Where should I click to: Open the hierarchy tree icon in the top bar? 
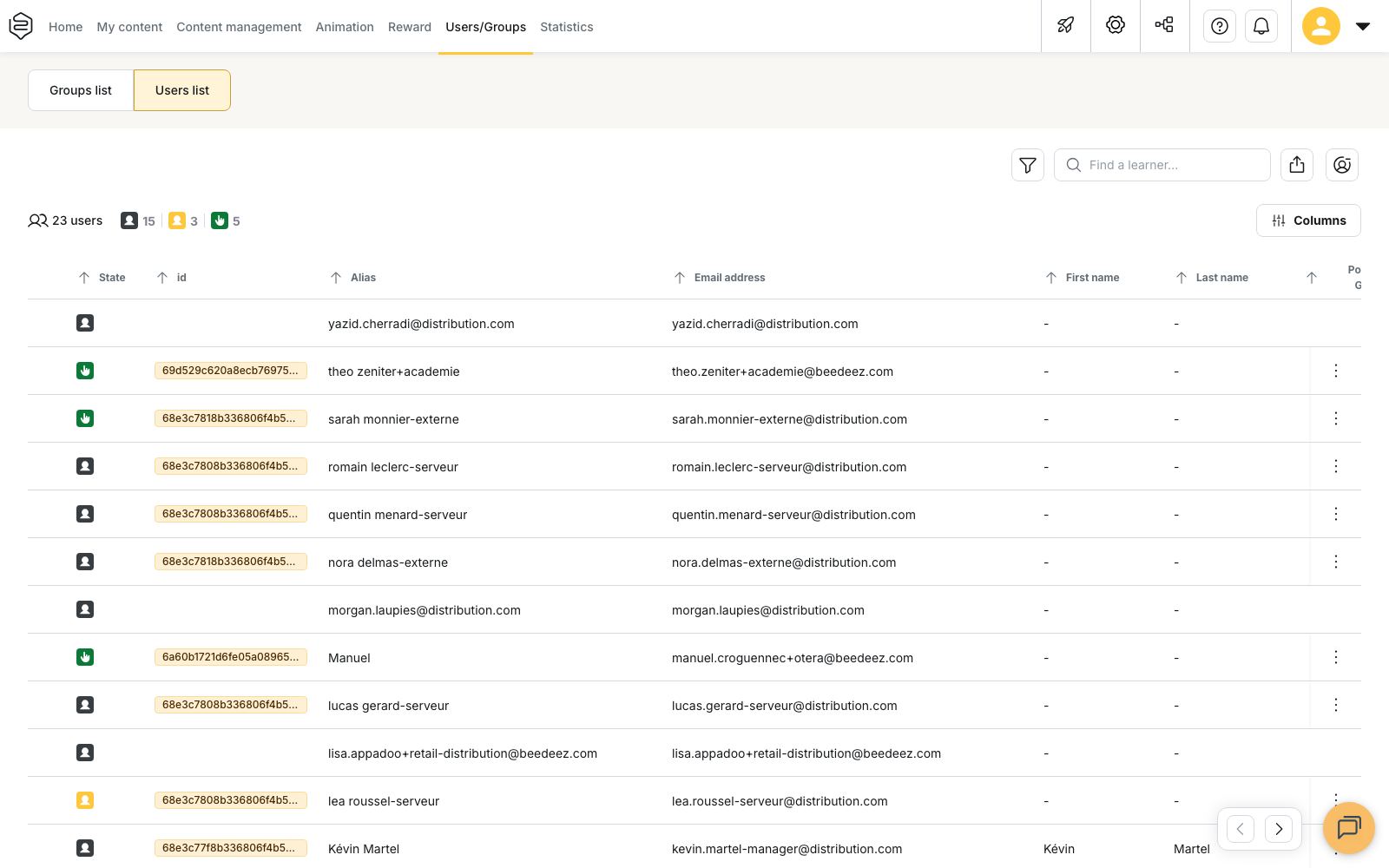(1165, 26)
